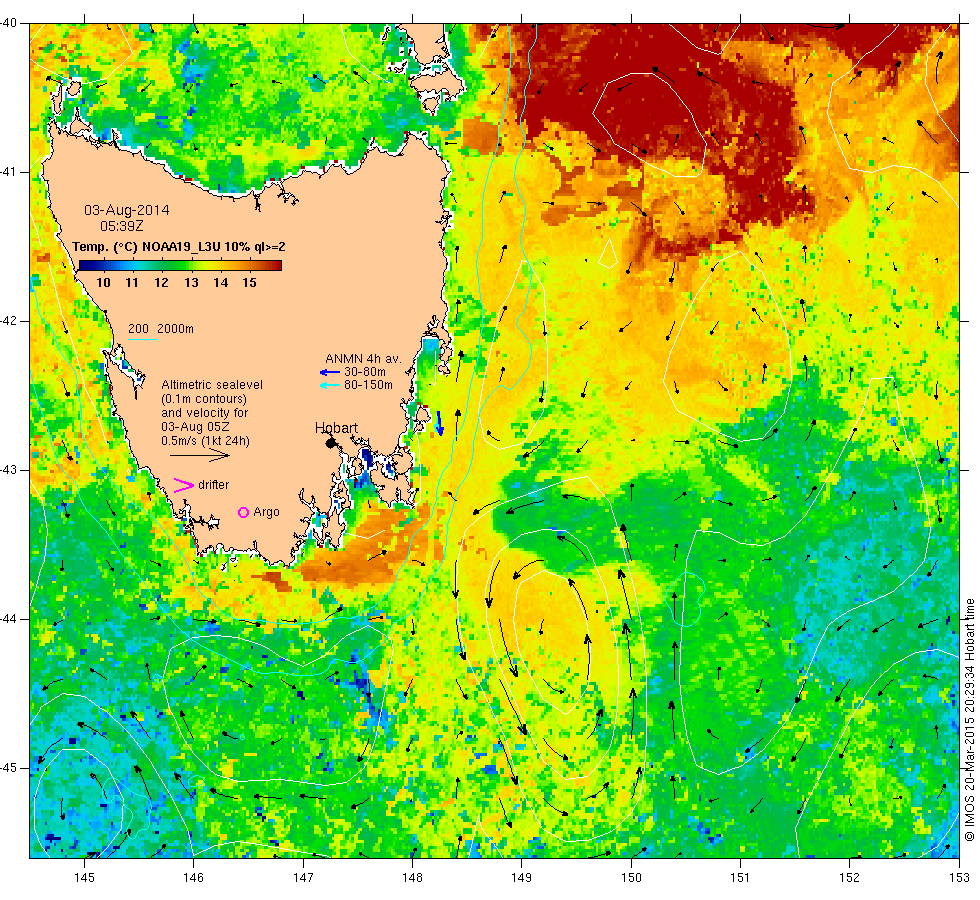Viewport: 980px width, 900px height.
Task: Click the 'Argo' legend label
Action: pos(266,512)
